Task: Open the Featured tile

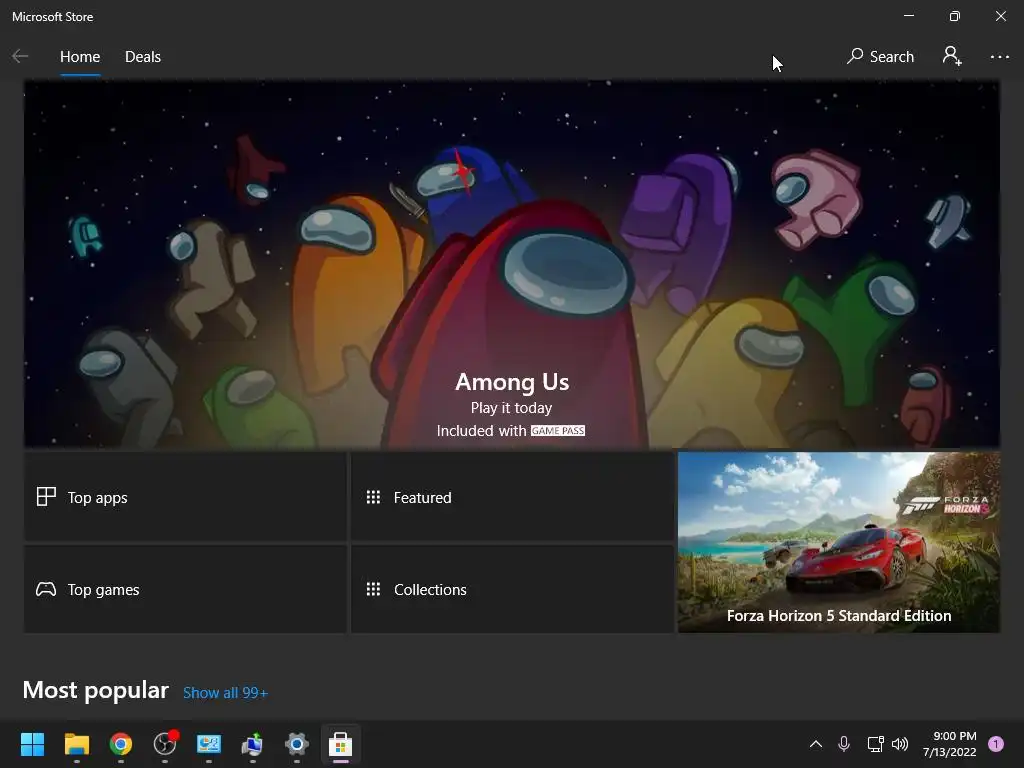Action: [513, 497]
